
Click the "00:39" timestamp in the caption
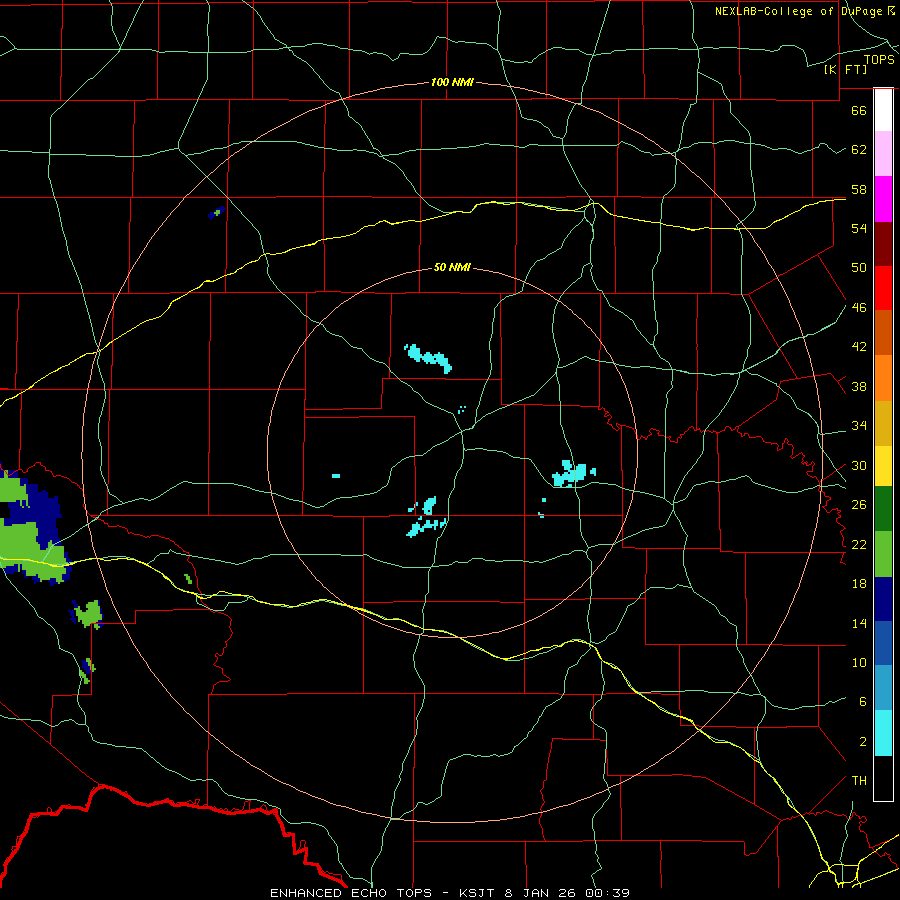(x=607, y=893)
